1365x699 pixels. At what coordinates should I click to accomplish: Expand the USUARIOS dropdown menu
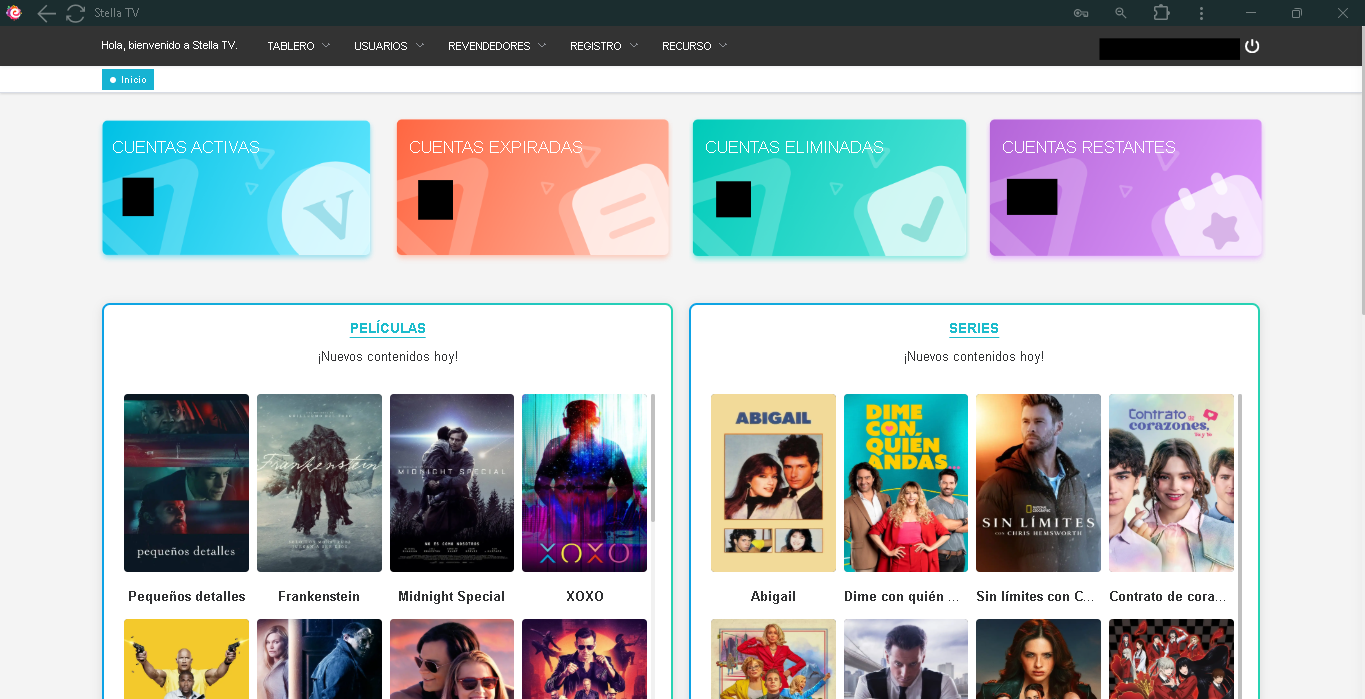[388, 46]
